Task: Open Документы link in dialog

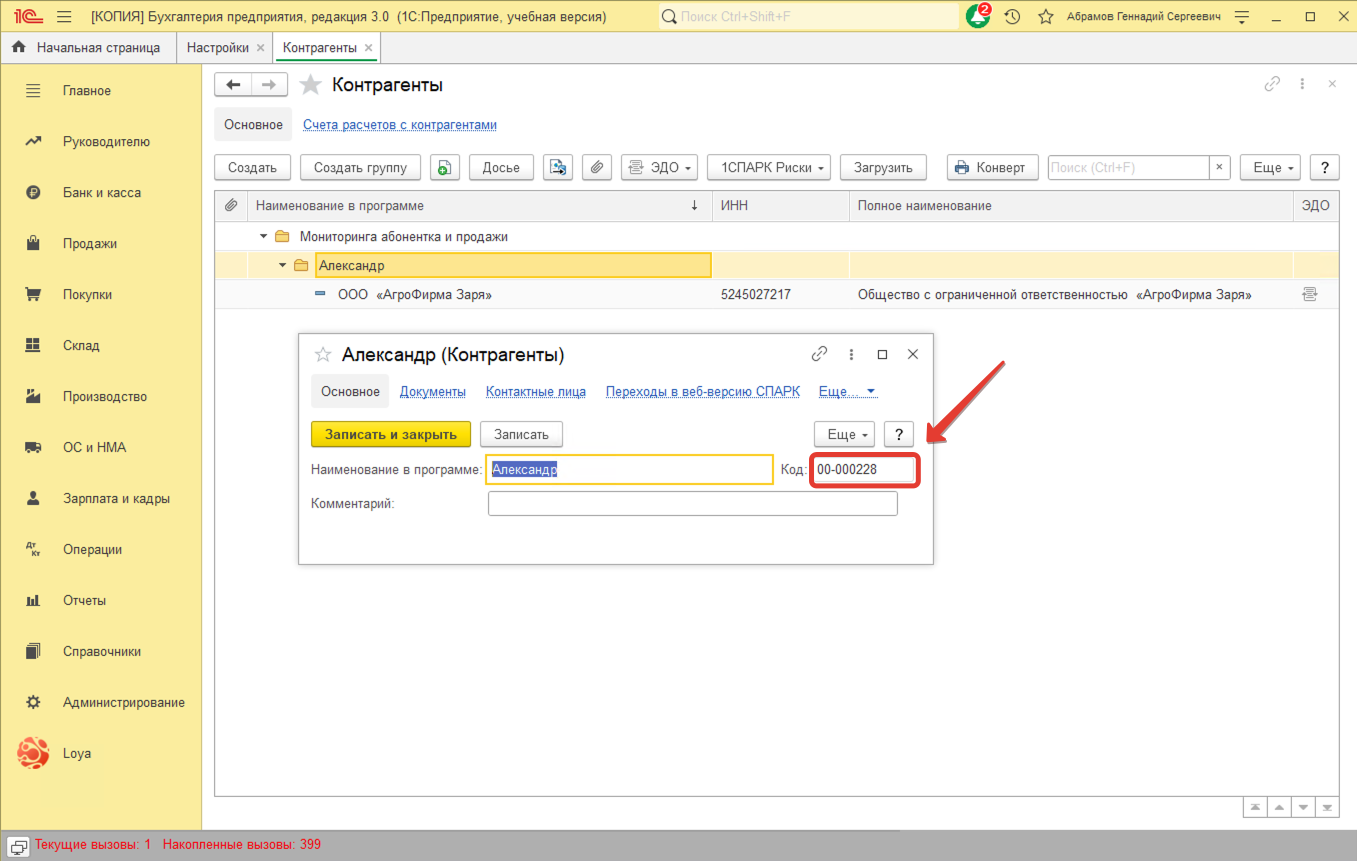Action: pyautogui.click(x=433, y=392)
